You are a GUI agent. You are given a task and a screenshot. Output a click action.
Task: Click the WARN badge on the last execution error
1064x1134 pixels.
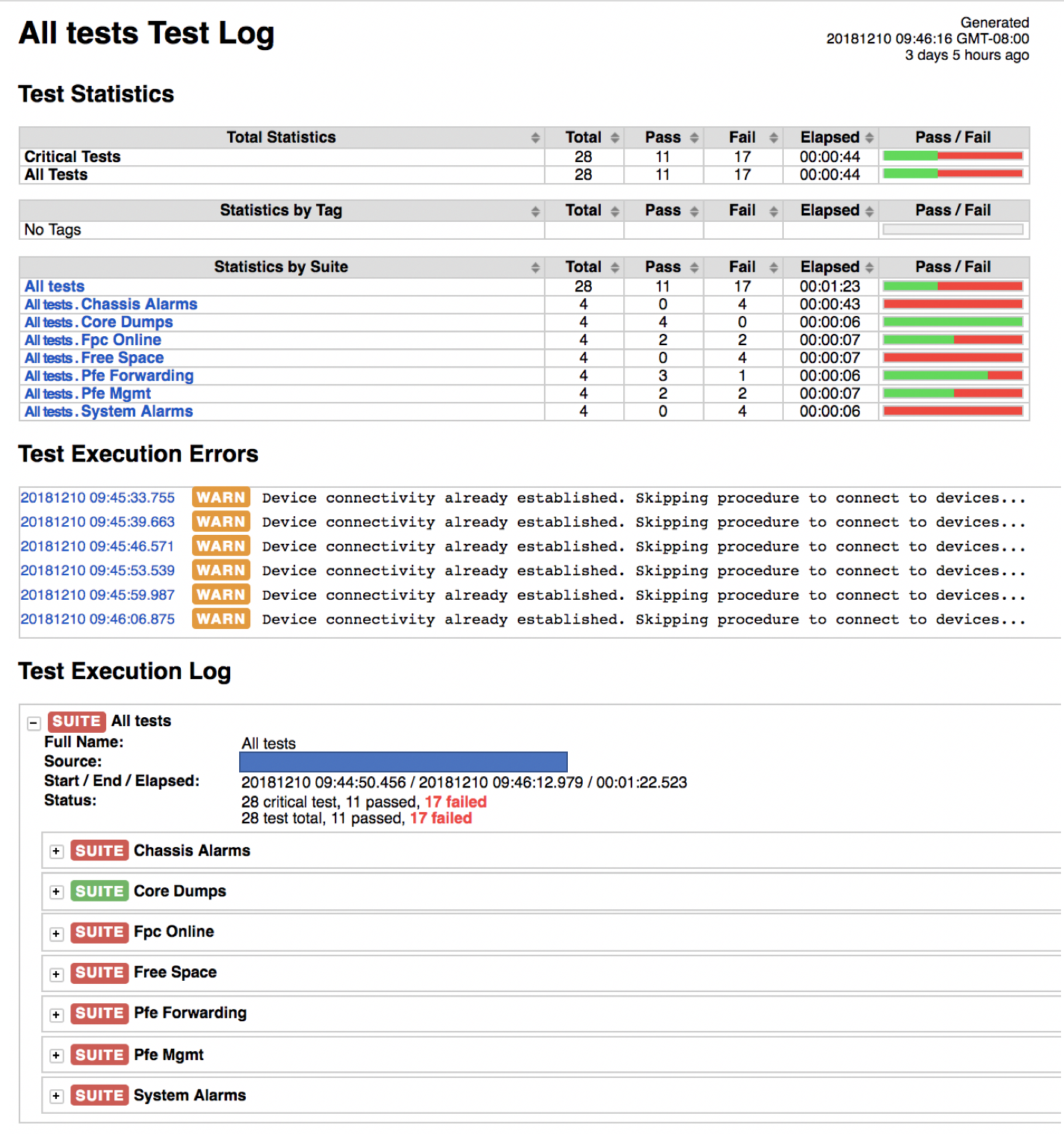[x=220, y=619]
